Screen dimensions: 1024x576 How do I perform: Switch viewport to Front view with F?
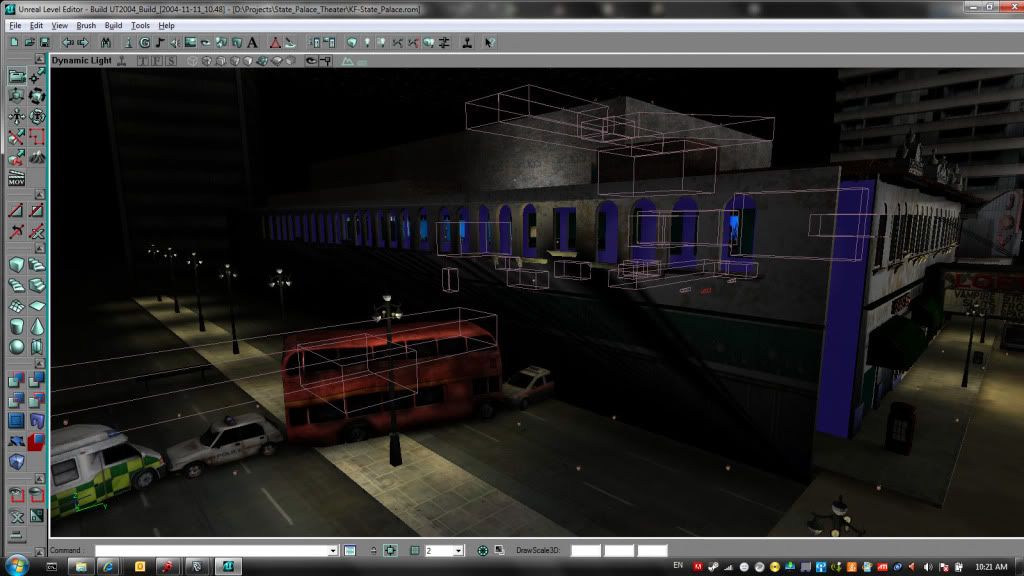(157, 61)
